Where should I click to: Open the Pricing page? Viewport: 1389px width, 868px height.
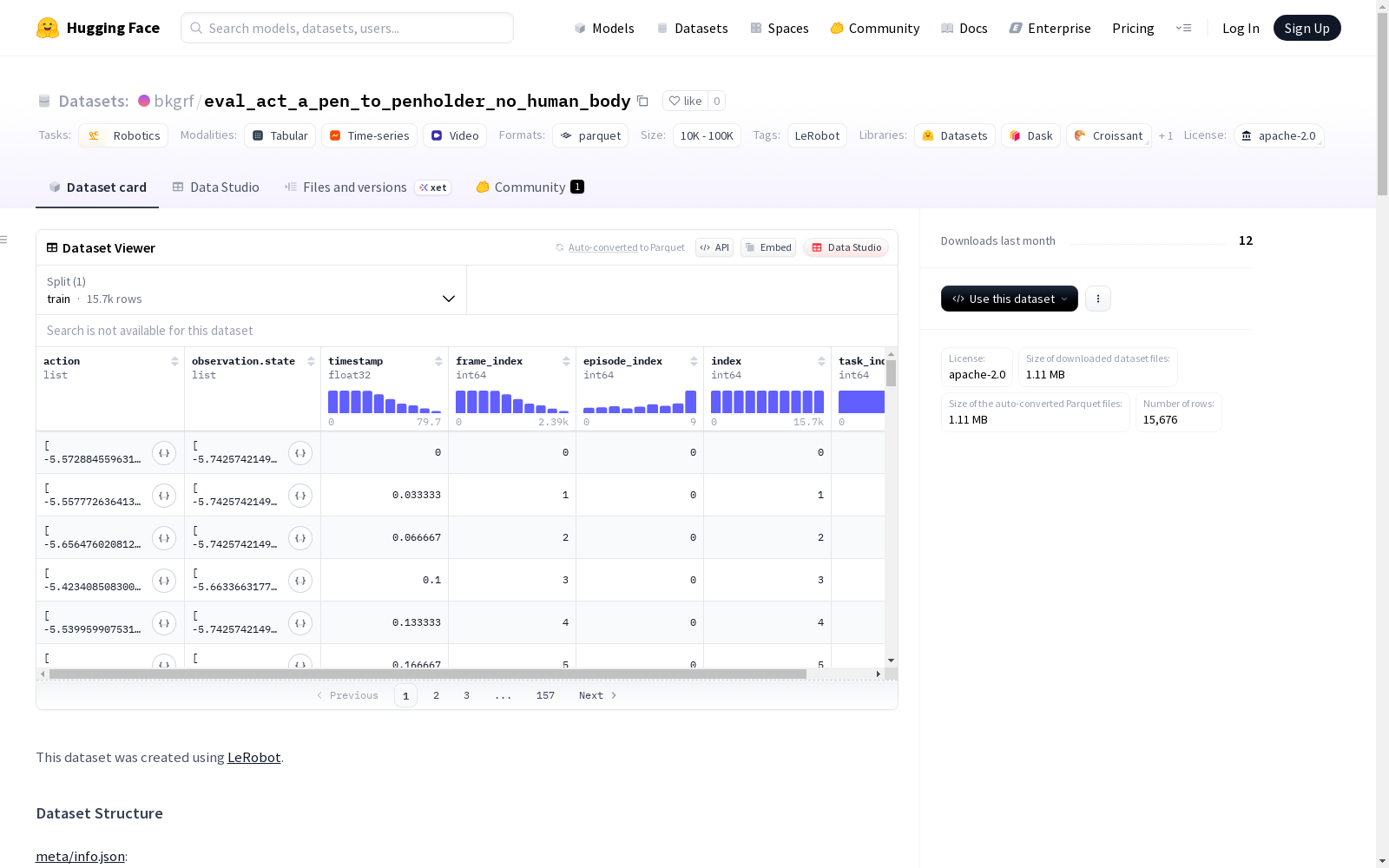click(1133, 28)
